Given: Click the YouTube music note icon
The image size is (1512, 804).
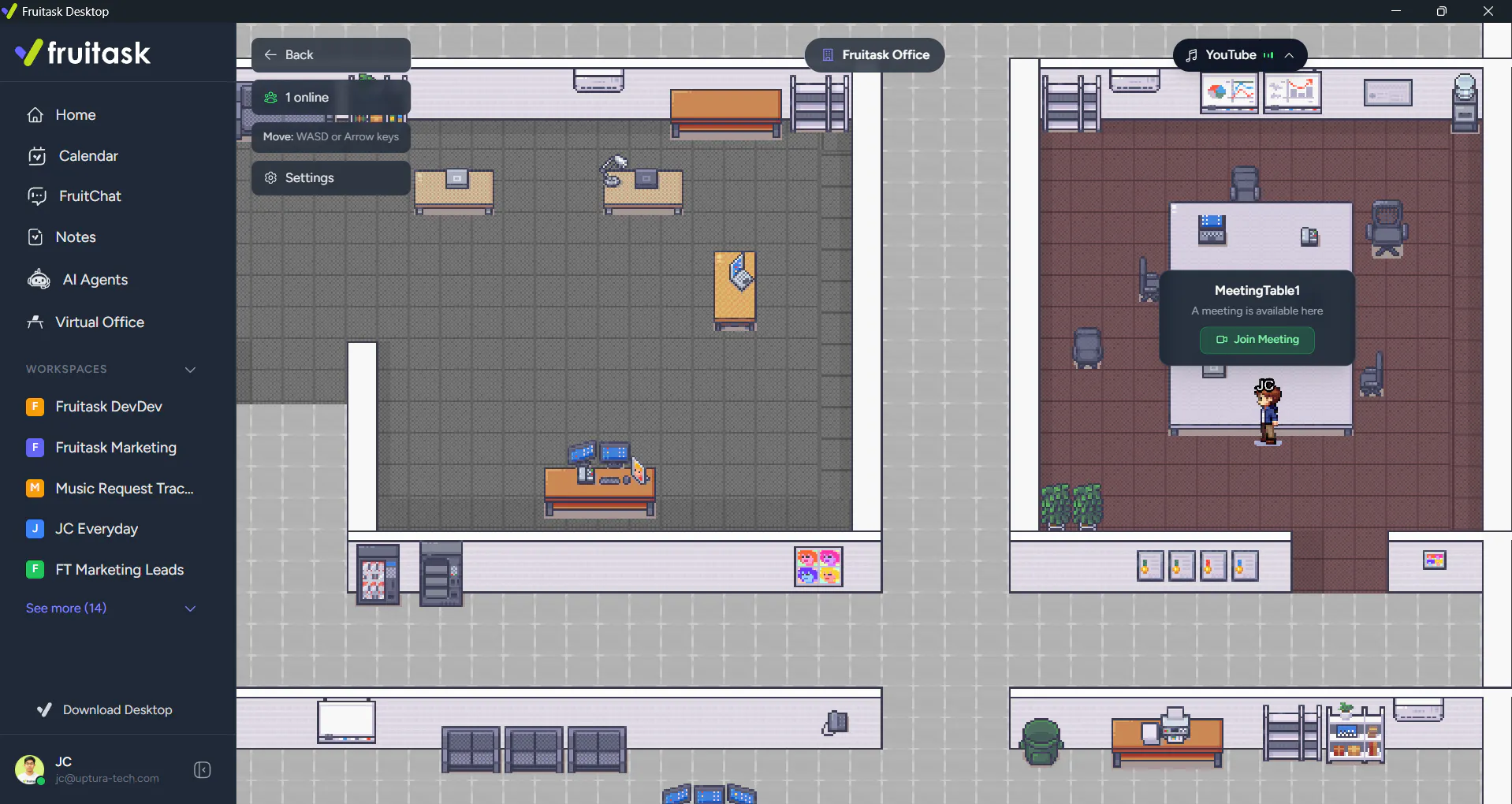Looking at the screenshot, I should coord(1192,55).
